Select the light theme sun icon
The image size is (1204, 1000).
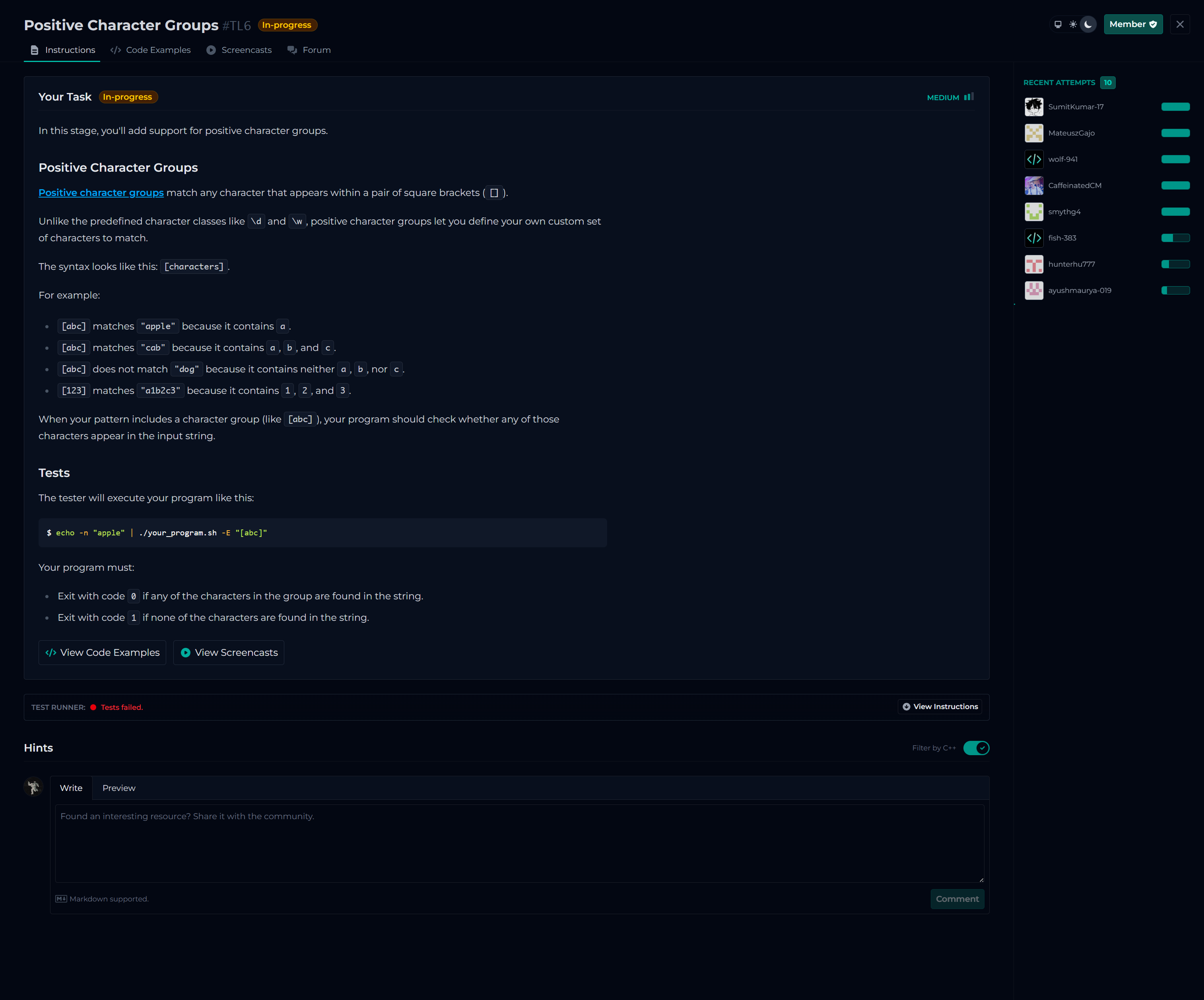pyautogui.click(x=1073, y=24)
